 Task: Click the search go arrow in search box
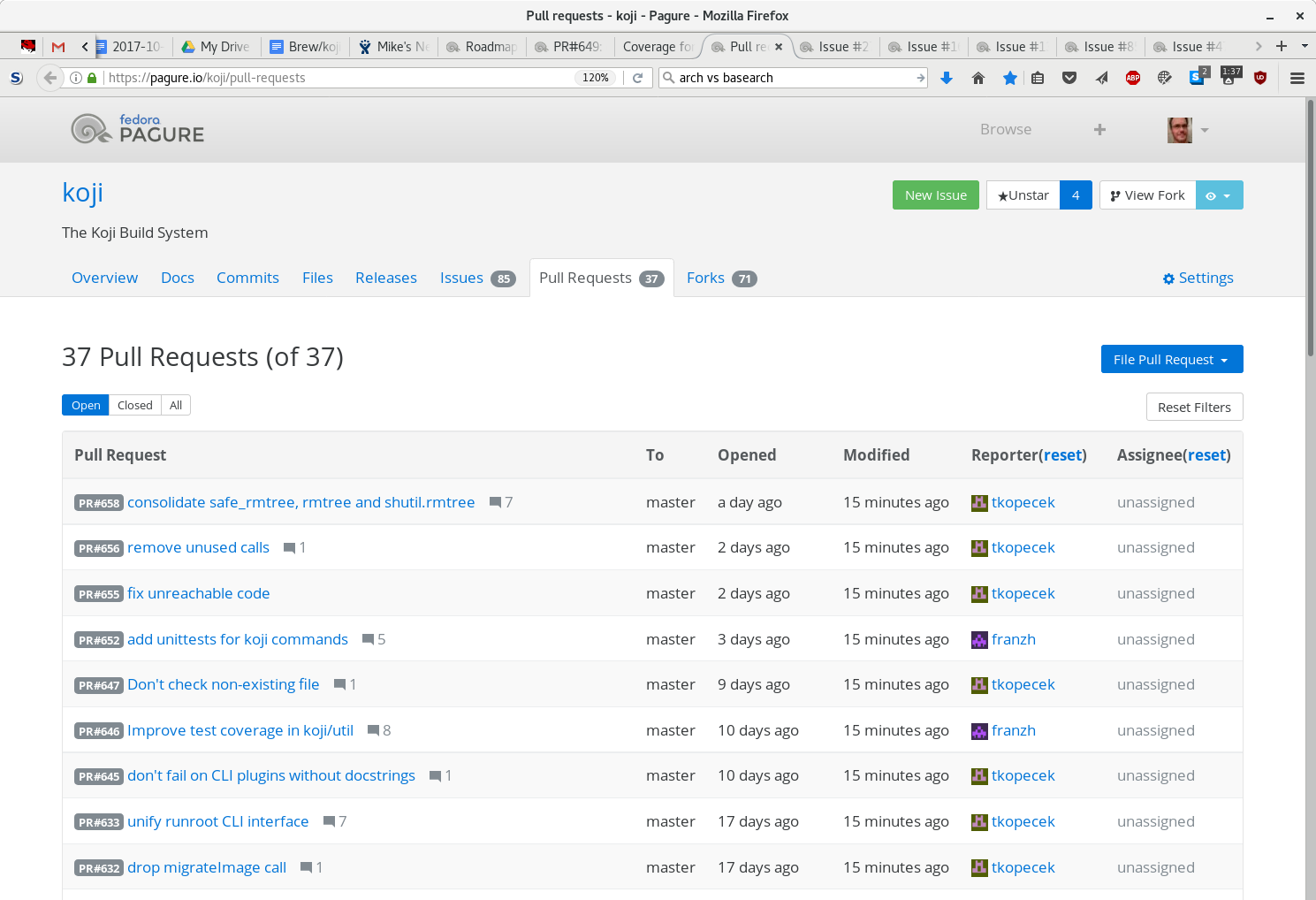pyautogui.click(x=920, y=78)
